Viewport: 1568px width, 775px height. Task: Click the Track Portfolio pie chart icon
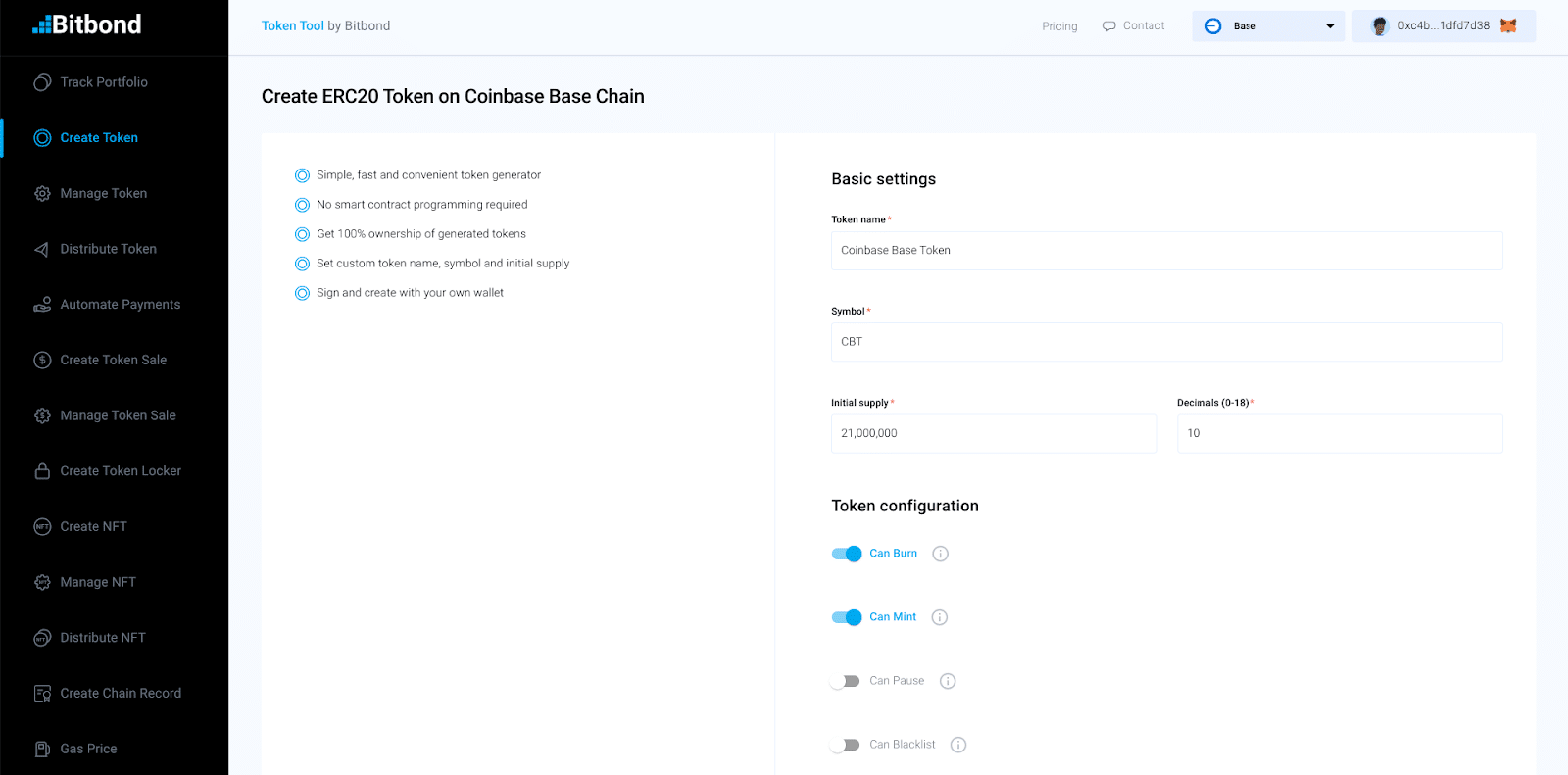click(42, 82)
